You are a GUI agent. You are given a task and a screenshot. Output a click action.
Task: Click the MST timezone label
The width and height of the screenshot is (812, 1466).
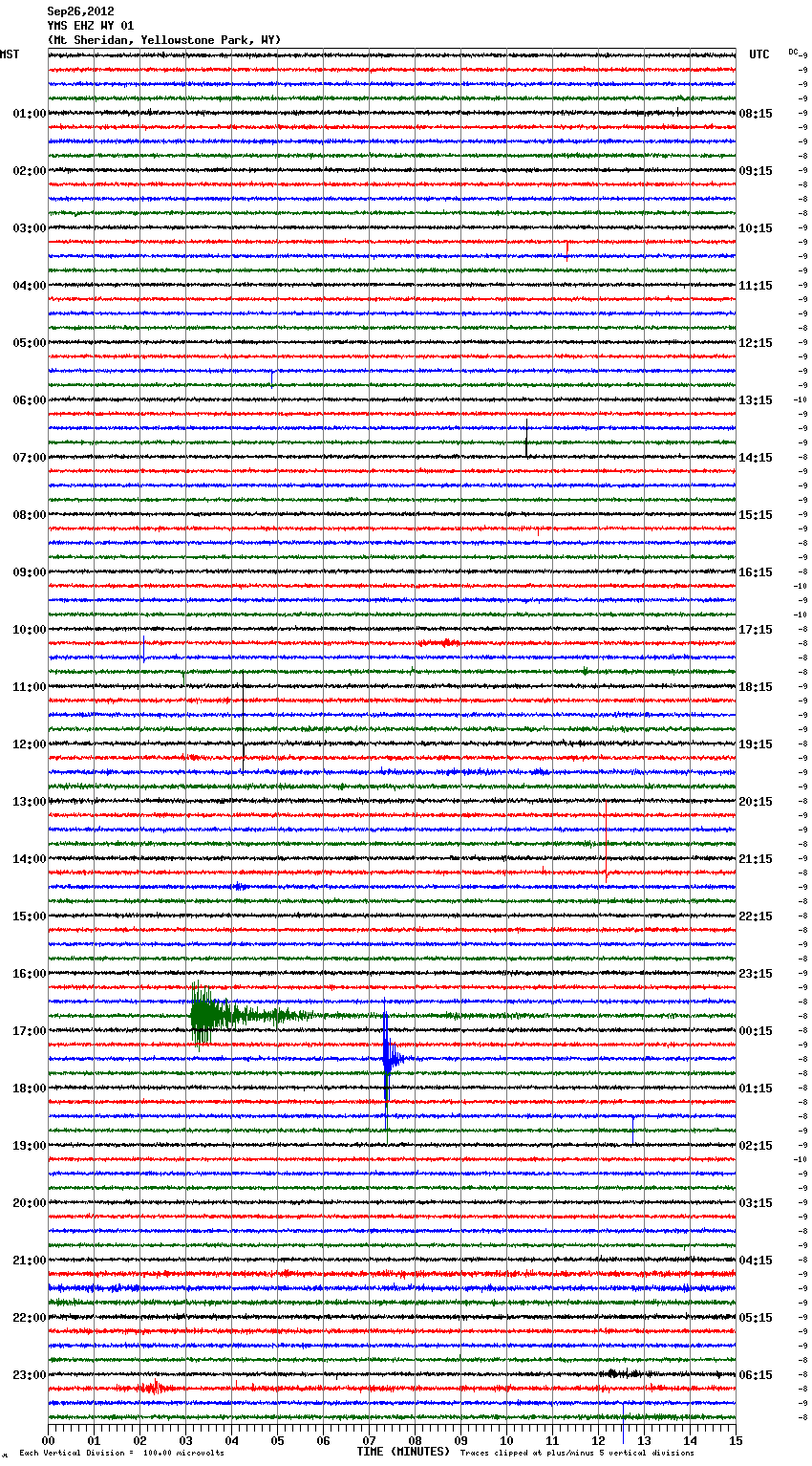pos(10,54)
